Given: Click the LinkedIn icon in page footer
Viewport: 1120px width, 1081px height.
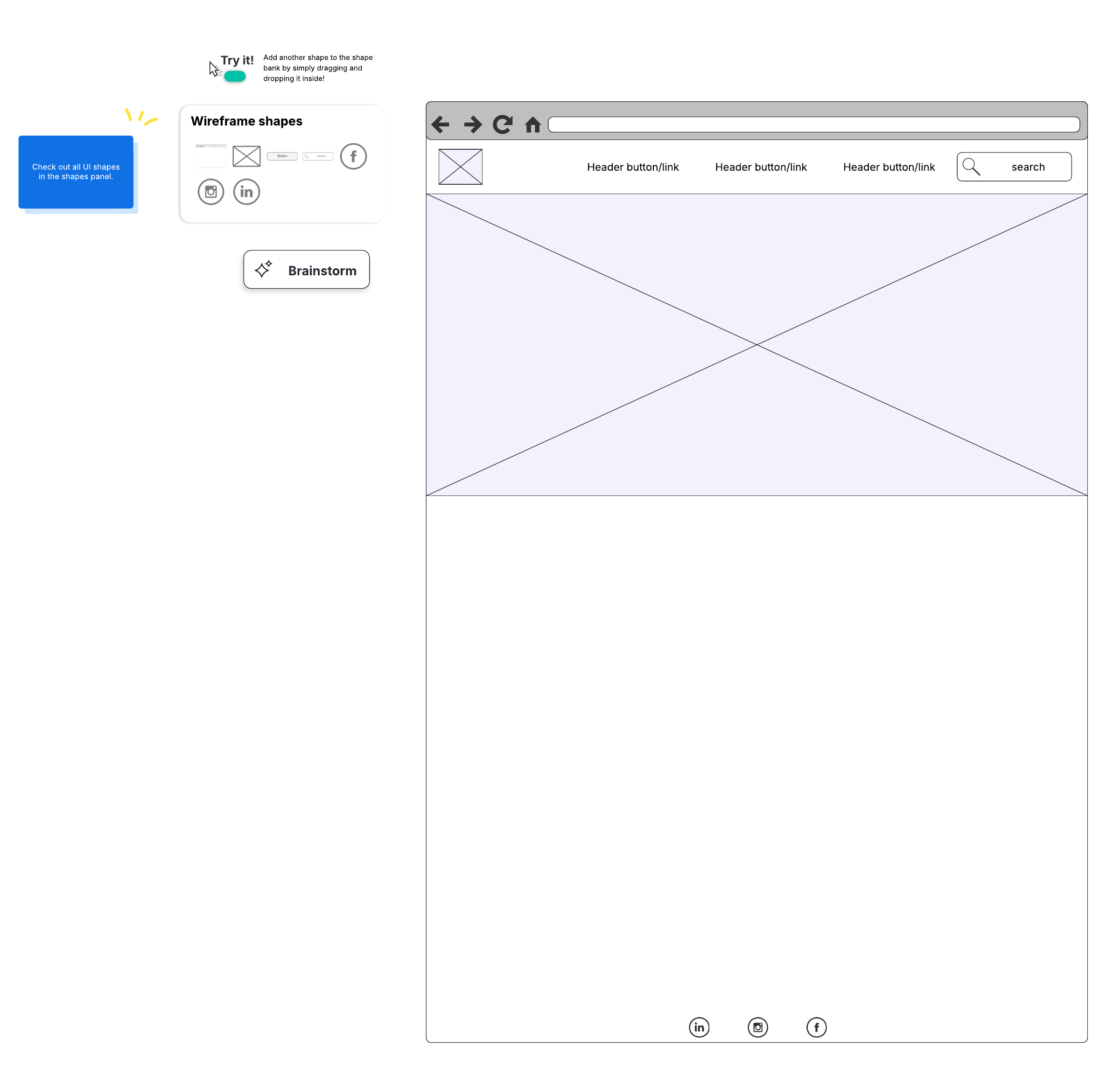Looking at the screenshot, I should [x=699, y=1027].
